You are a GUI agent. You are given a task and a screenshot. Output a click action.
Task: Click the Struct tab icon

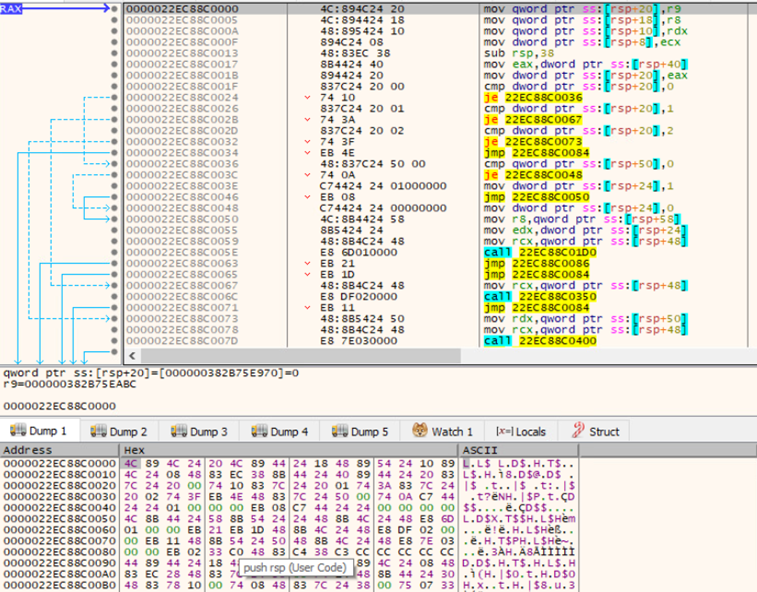576,431
